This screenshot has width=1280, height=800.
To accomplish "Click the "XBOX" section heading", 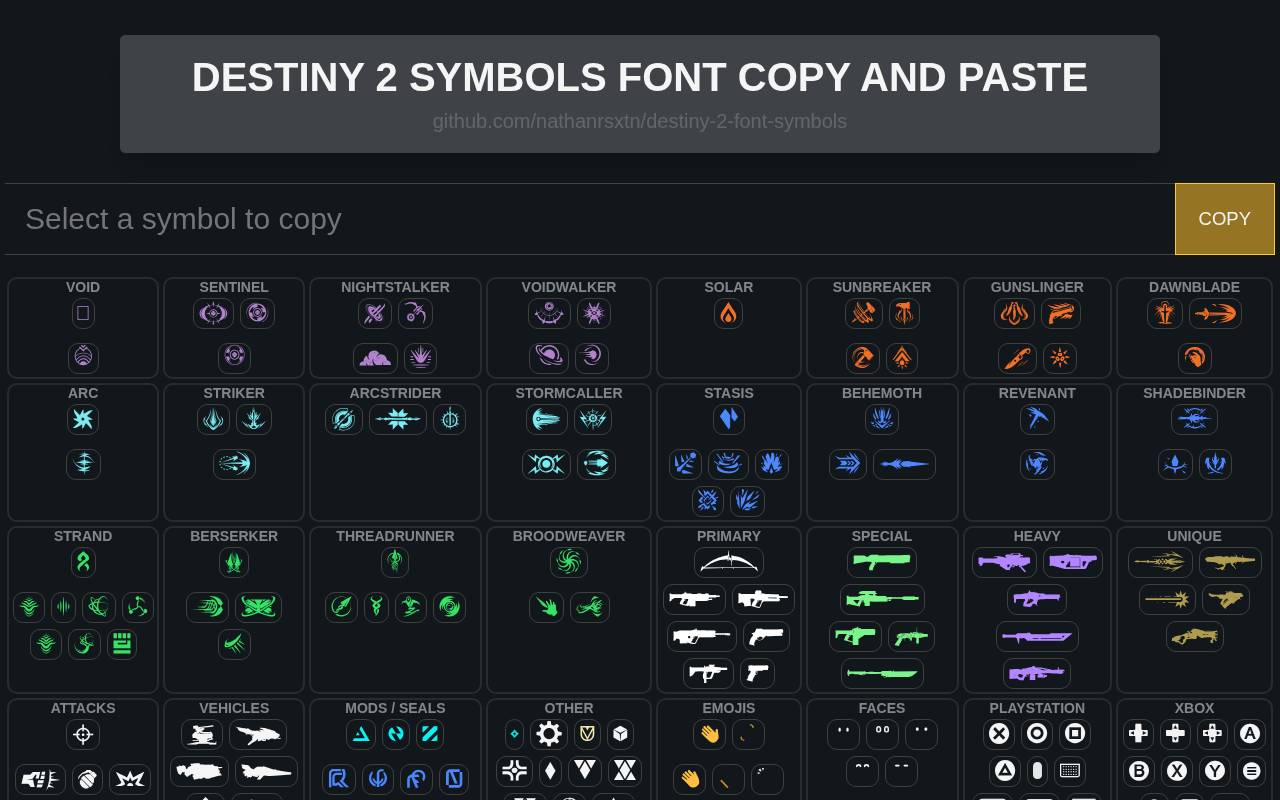I will [1194, 708].
